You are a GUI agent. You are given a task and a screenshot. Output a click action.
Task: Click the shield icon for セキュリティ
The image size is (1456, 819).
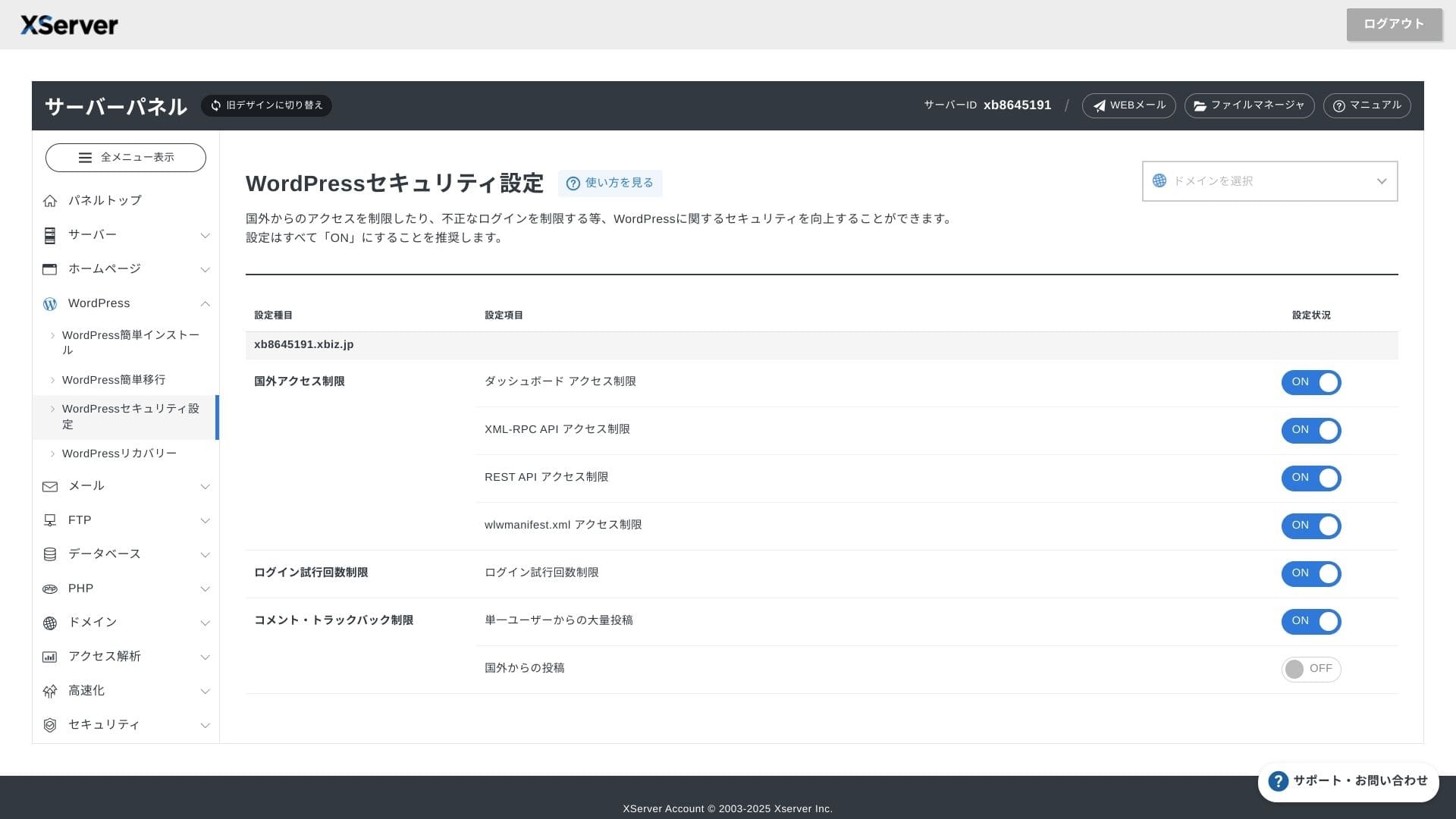pos(50,726)
